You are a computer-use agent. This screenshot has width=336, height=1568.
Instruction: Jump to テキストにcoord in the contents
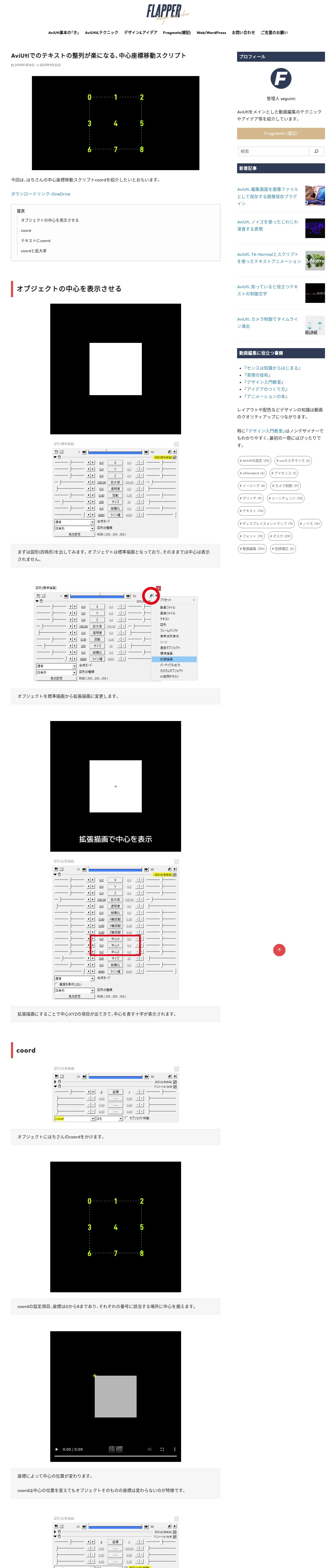point(35,240)
